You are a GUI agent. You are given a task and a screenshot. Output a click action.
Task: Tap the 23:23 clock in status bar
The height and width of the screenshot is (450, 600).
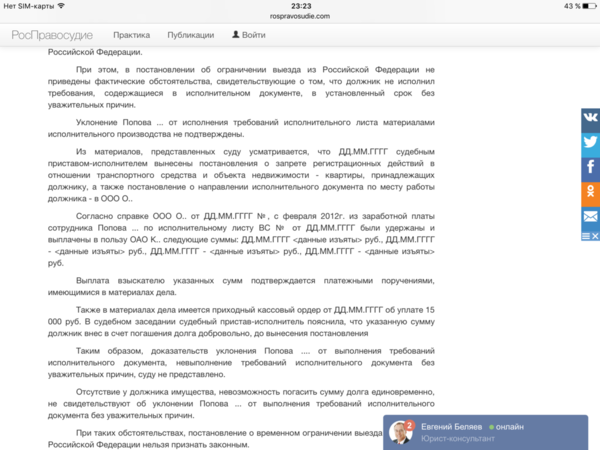click(x=300, y=5)
